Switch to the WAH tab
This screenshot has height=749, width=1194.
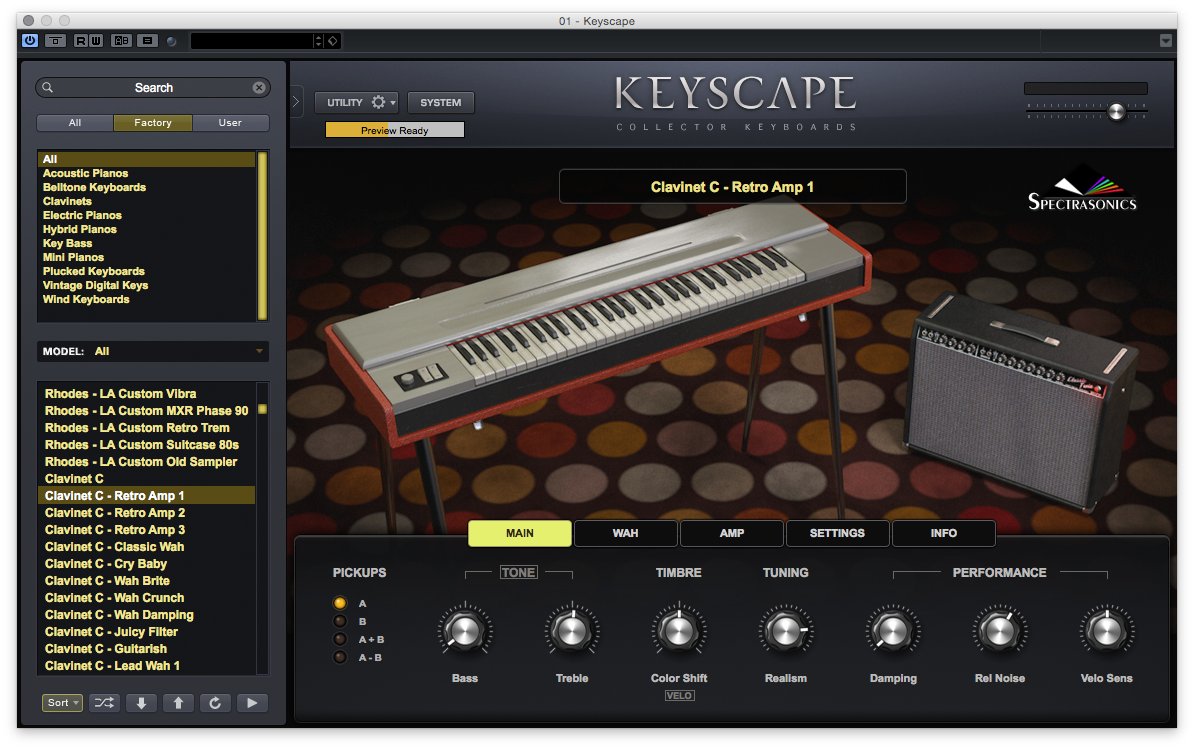tap(625, 533)
